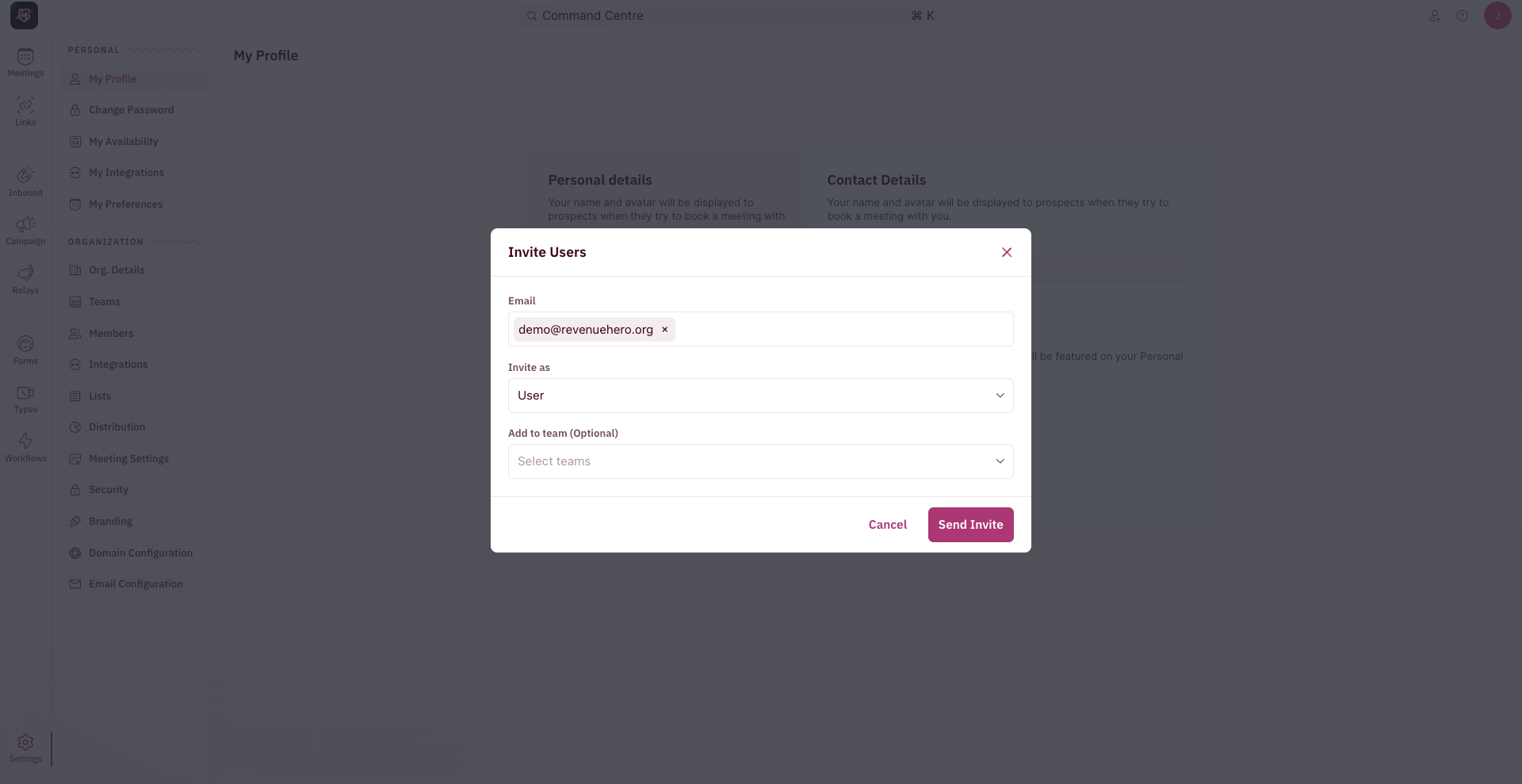Screen dimensions: 1522x784
Task: Click in the Email input field
Action: pos(844,329)
